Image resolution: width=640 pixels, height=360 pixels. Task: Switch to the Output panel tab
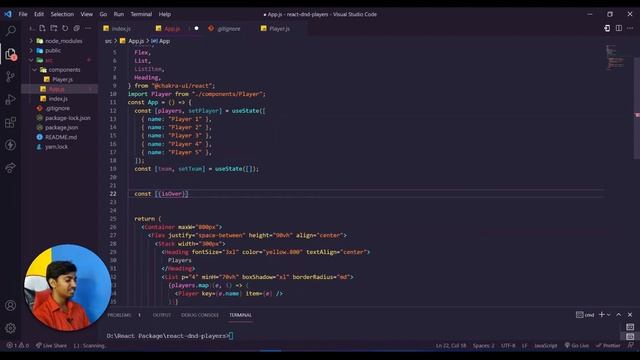[x=162, y=315]
